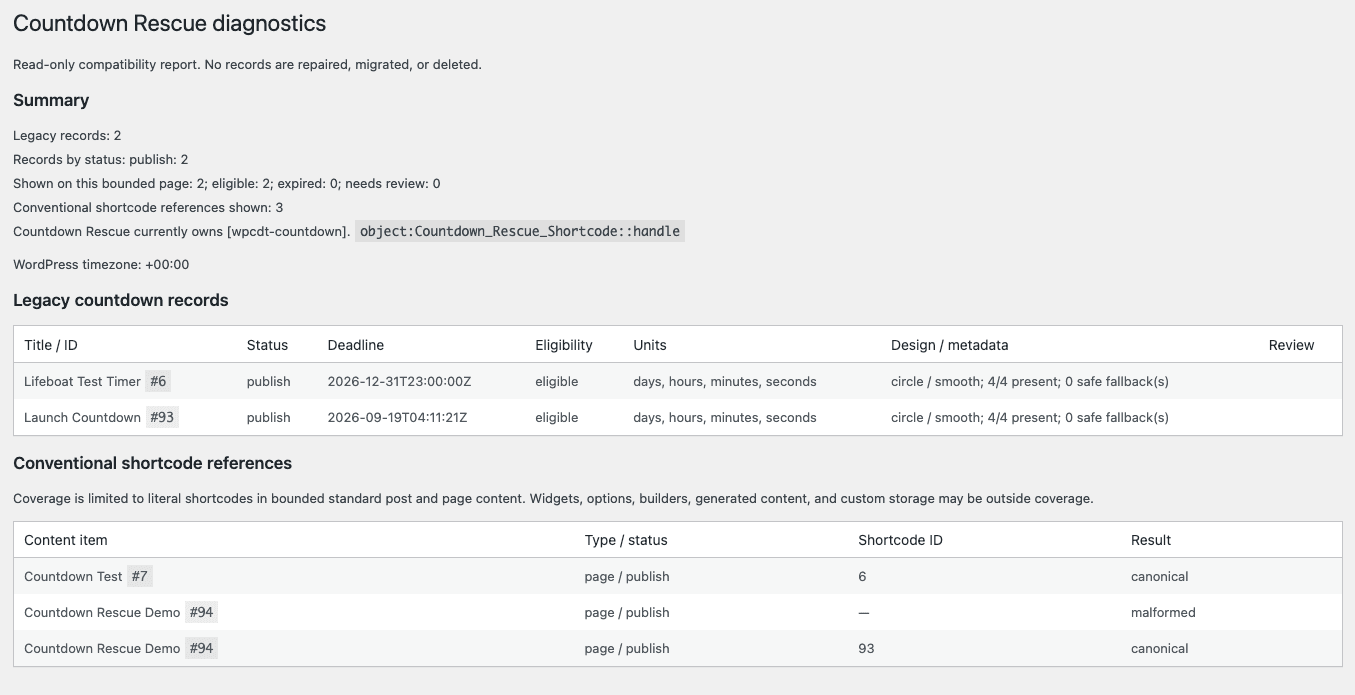Viewport: 1355px width, 695px height.
Task: Click the "Review" column header
Action: click(1292, 345)
